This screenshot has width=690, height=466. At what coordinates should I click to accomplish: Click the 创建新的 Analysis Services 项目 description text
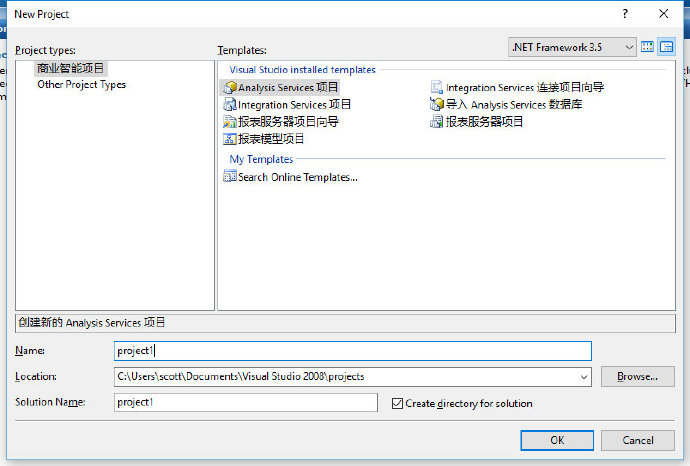[92, 323]
